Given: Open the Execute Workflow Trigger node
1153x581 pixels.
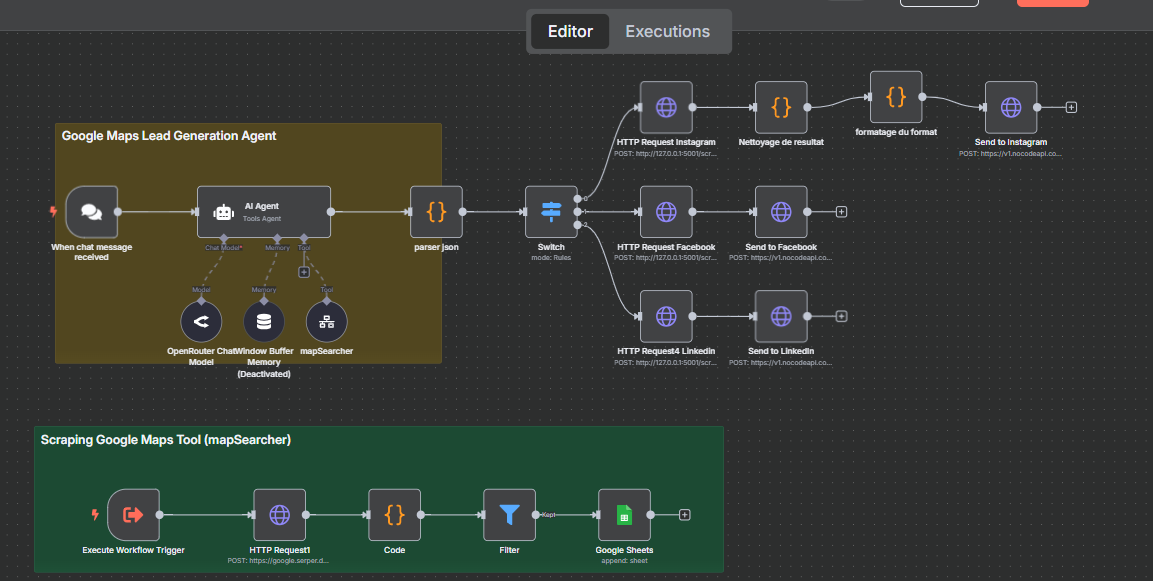Looking at the screenshot, I should pyautogui.click(x=133, y=515).
